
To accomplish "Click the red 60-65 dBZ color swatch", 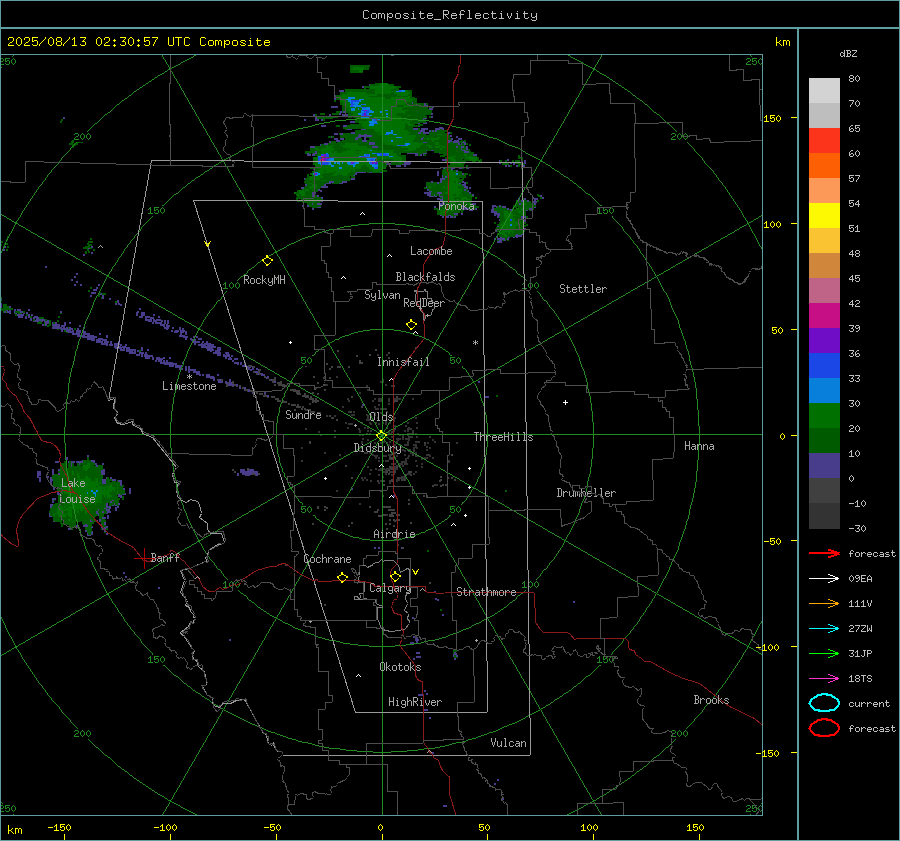I will (x=824, y=141).
